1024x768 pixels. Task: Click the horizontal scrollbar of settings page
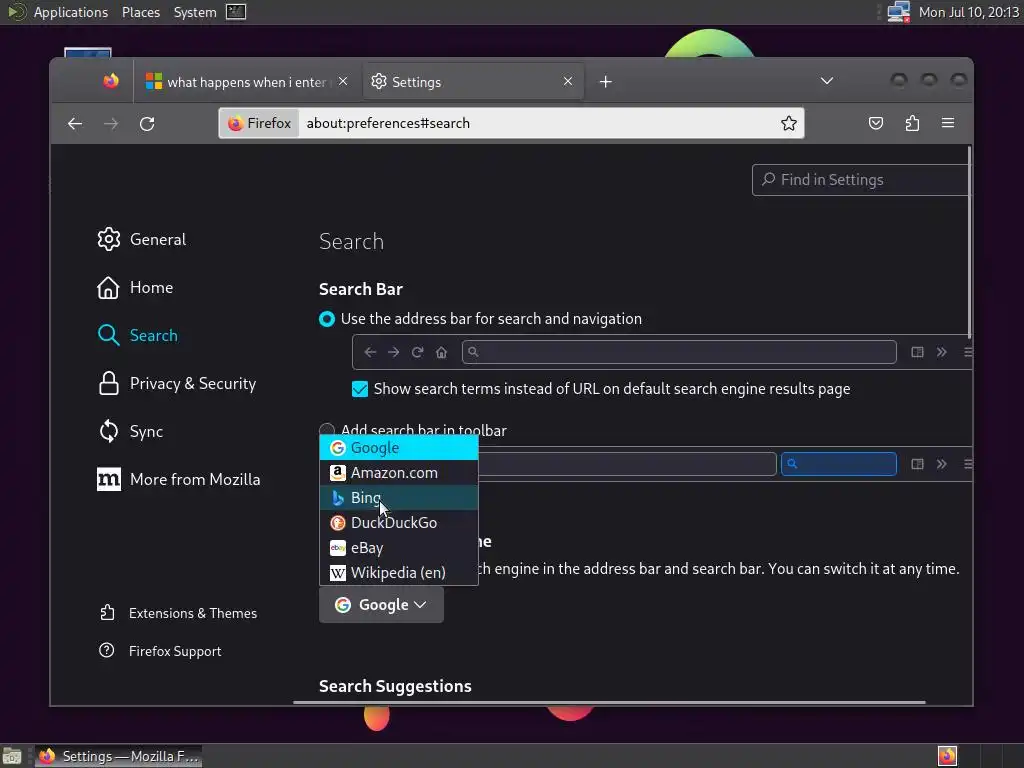(x=609, y=703)
